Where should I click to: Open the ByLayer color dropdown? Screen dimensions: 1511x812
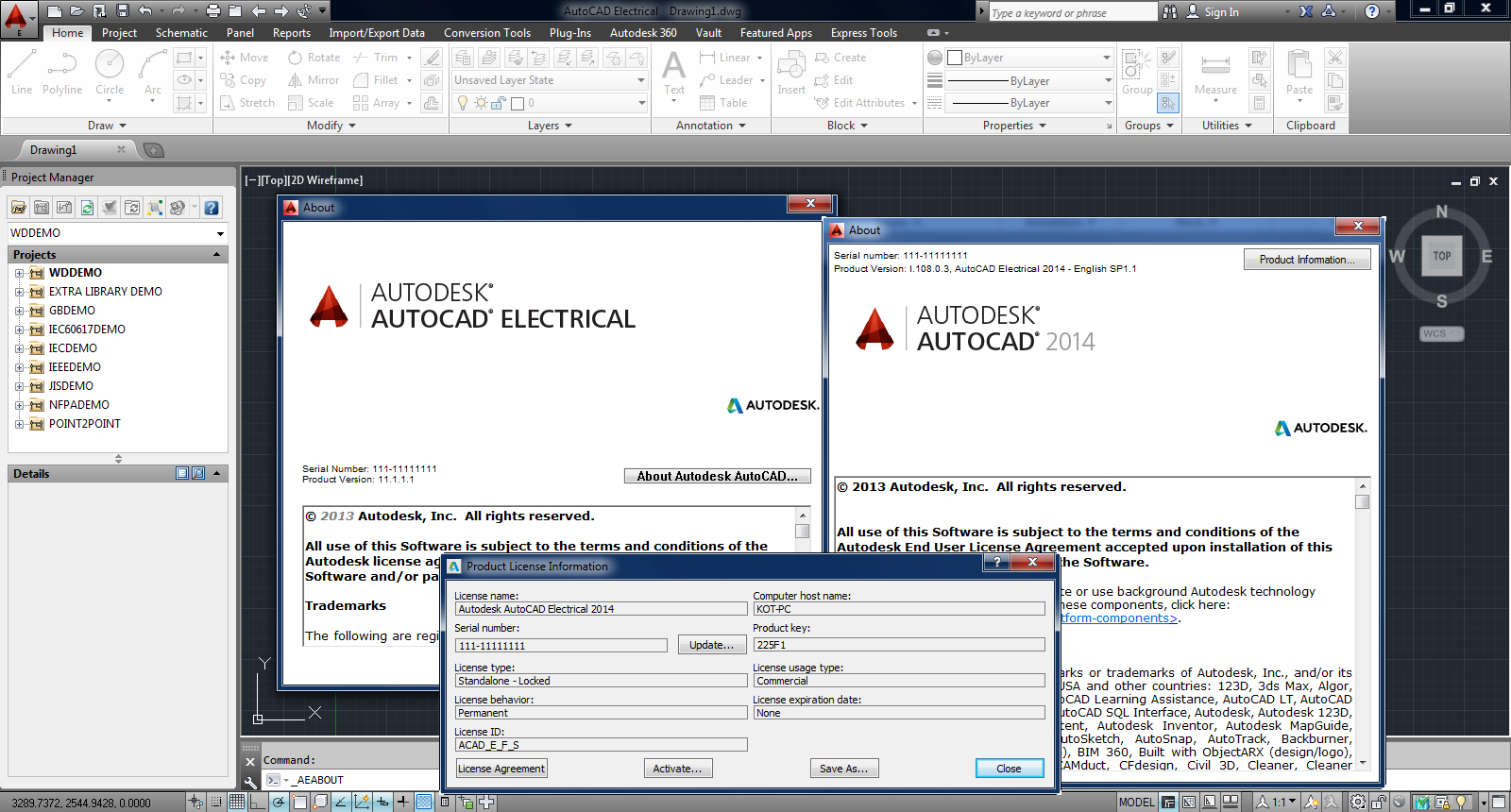point(1029,58)
